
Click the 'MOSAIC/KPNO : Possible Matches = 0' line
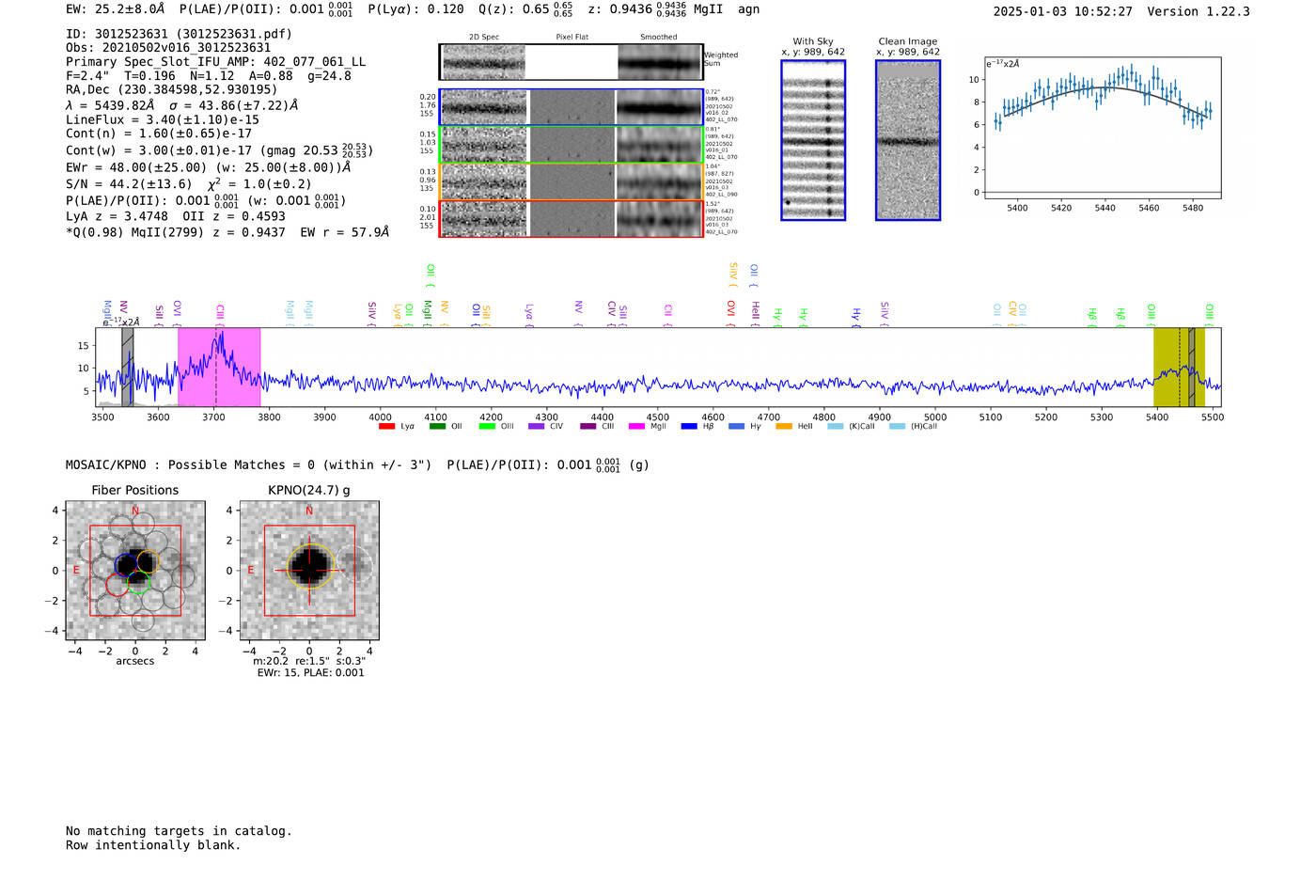pos(248,464)
